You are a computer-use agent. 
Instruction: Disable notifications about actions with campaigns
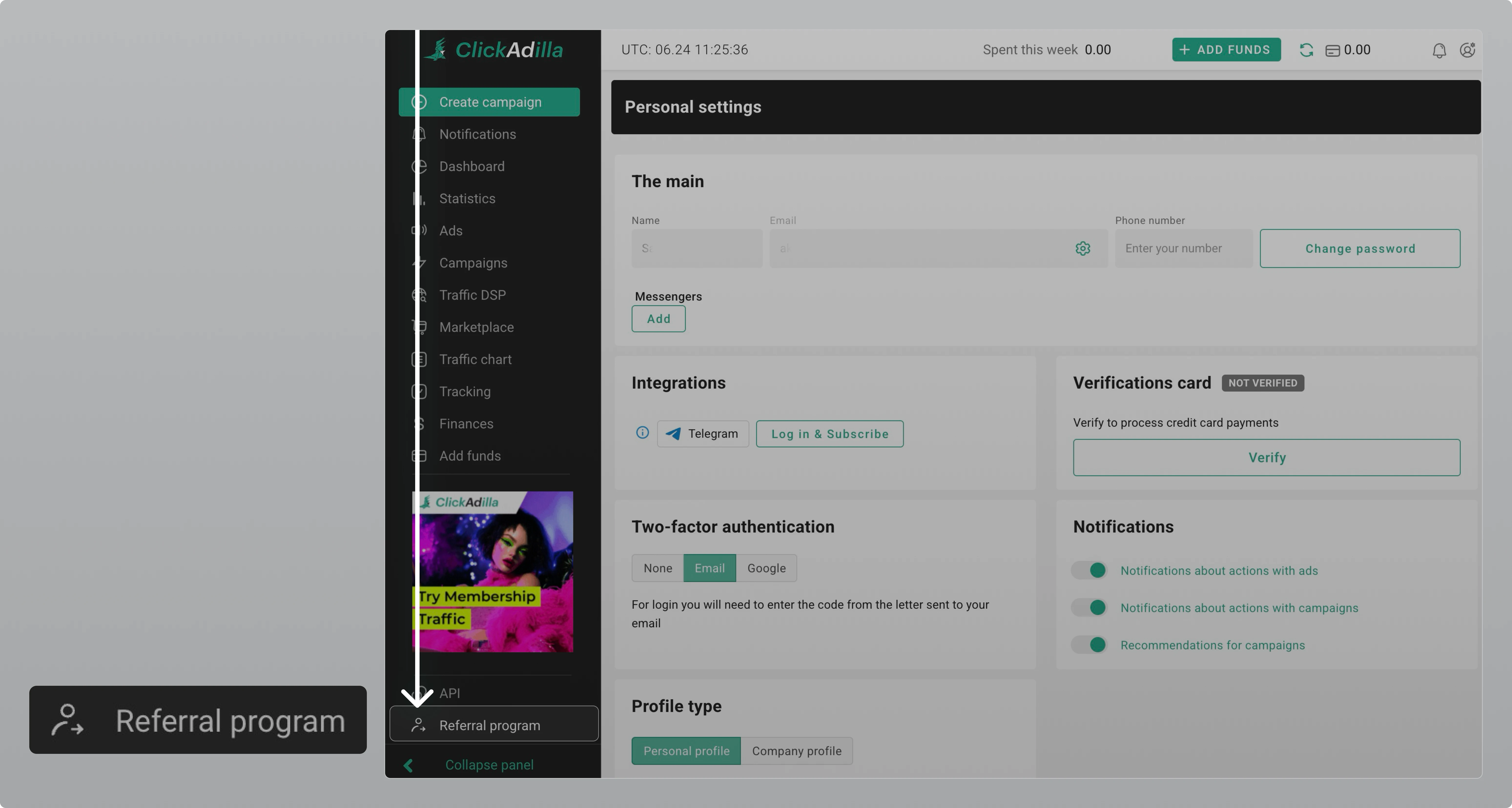(x=1089, y=607)
